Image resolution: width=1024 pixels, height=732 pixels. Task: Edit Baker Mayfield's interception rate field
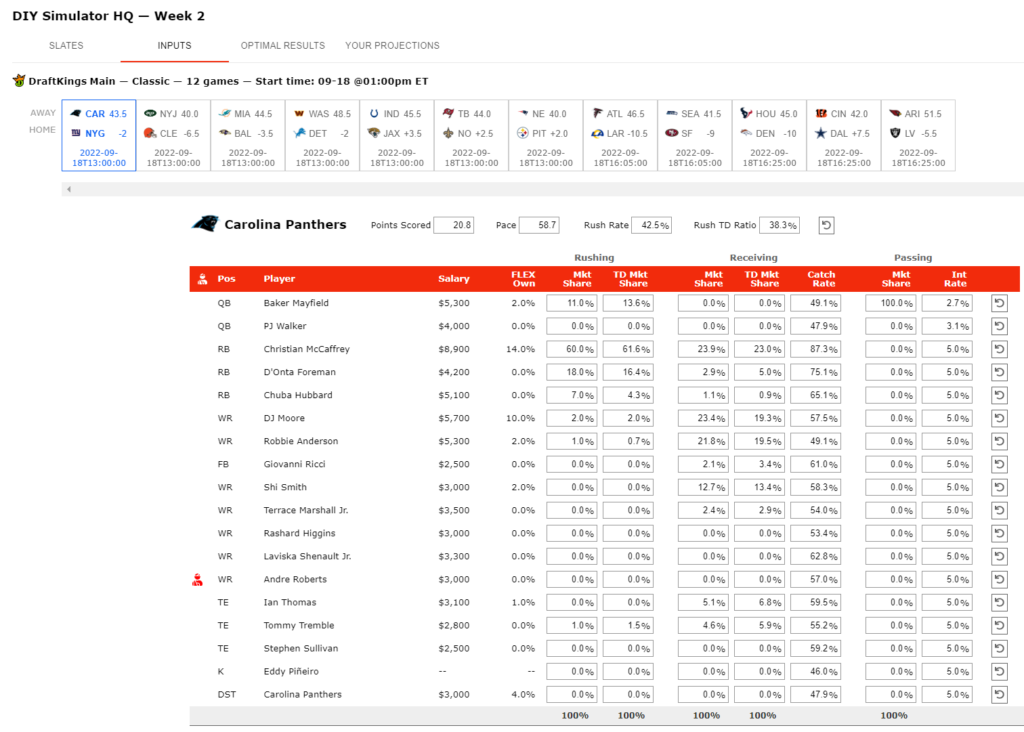[946, 303]
